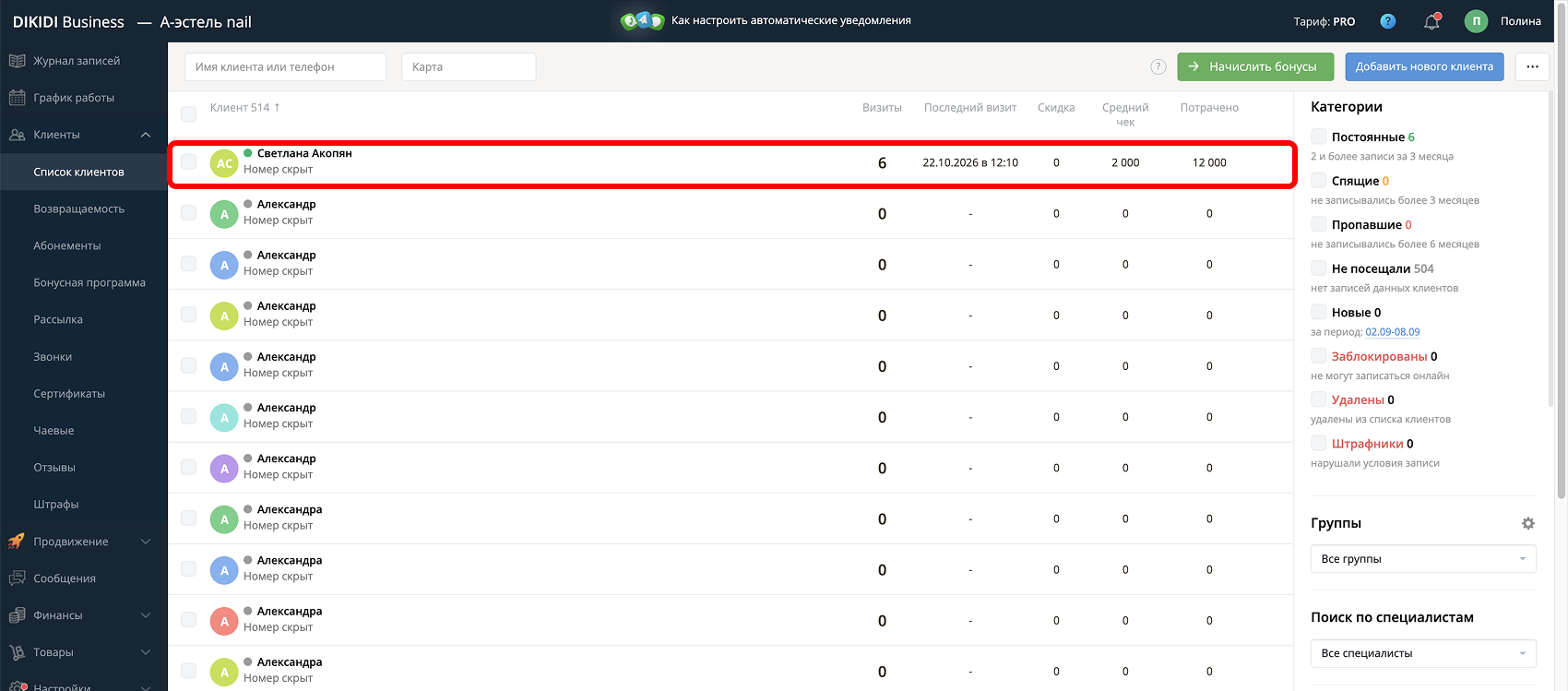The height and width of the screenshot is (691, 1568).
Task: Click the Товары goods icon
Action: click(17, 652)
